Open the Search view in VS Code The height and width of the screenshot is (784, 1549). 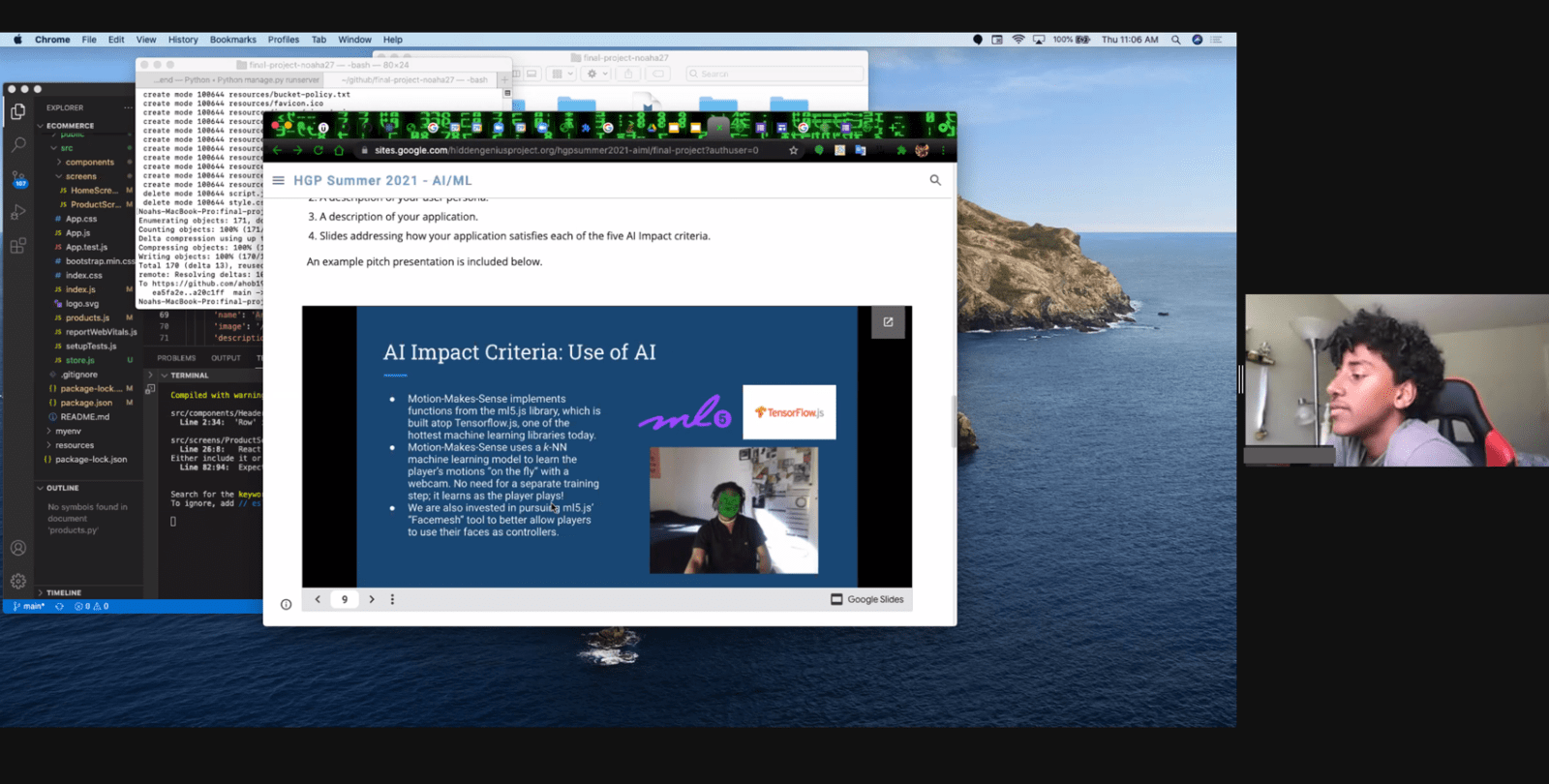click(x=17, y=145)
